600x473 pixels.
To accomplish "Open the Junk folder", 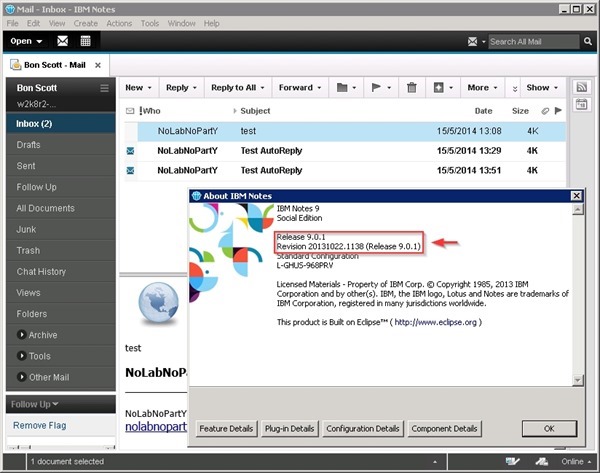I will tap(61, 229).
